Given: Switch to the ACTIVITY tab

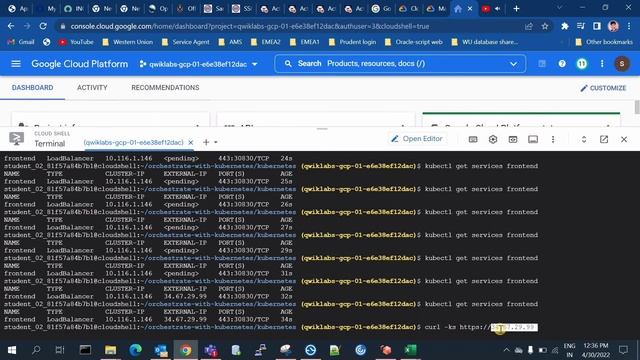Looking at the screenshot, I should click(x=92, y=88).
